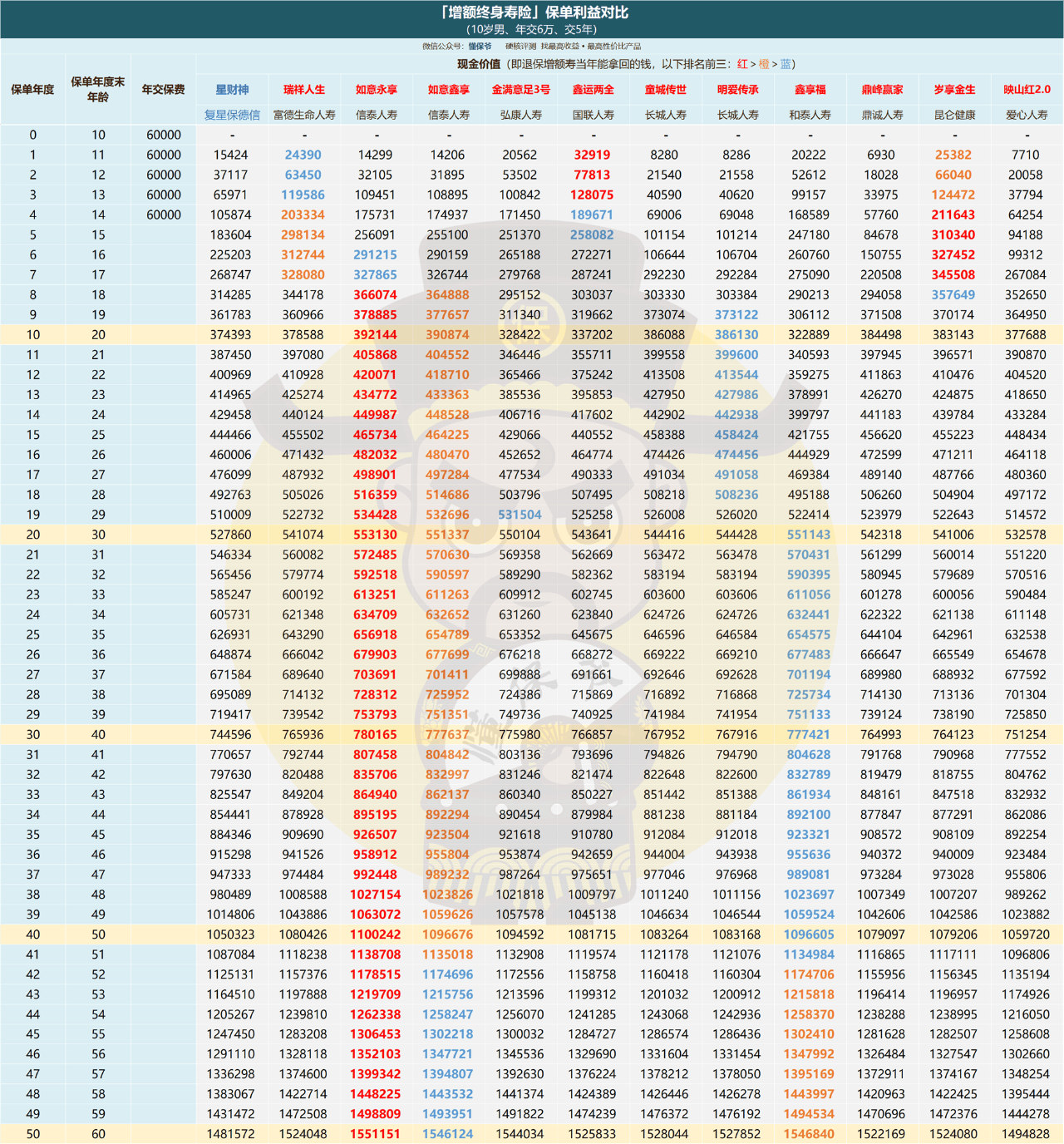
Task: Click the red value 77813
Action: (592, 175)
